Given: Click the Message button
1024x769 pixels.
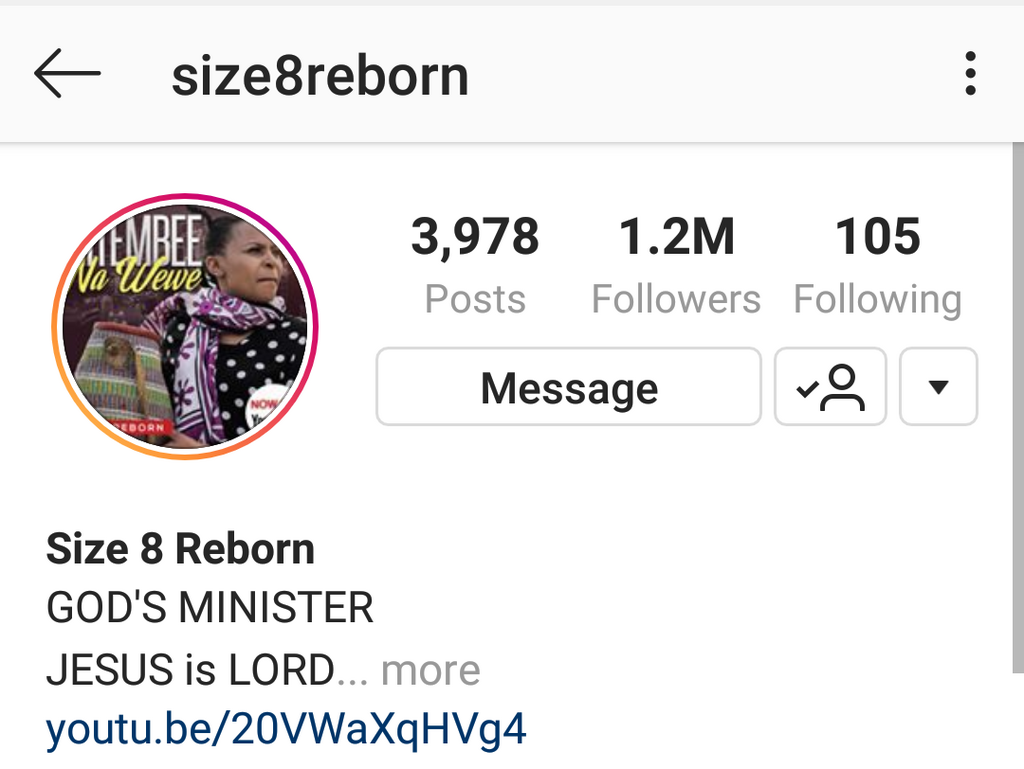Looking at the screenshot, I should click(x=569, y=386).
